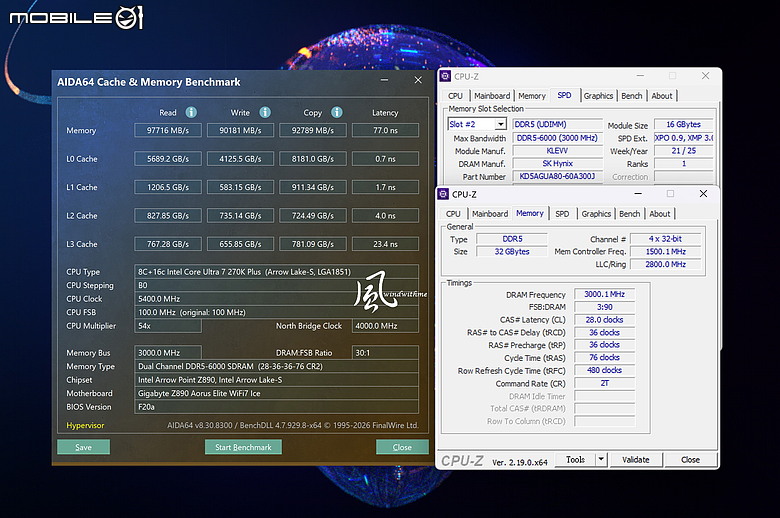Open Graphics tab in front CPU-Z window
This screenshot has height=518, width=780.
[x=596, y=213]
